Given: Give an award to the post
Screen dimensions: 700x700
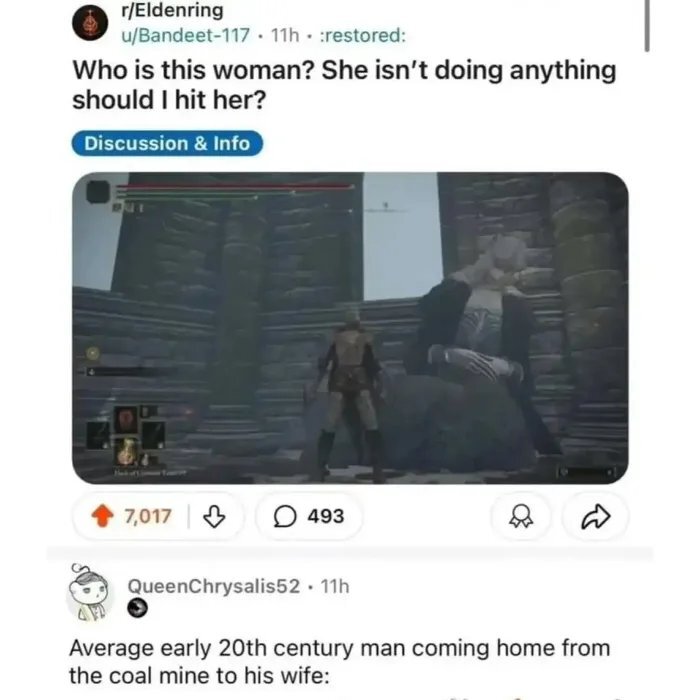Looking at the screenshot, I should pyautogui.click(x=521, y=517).
